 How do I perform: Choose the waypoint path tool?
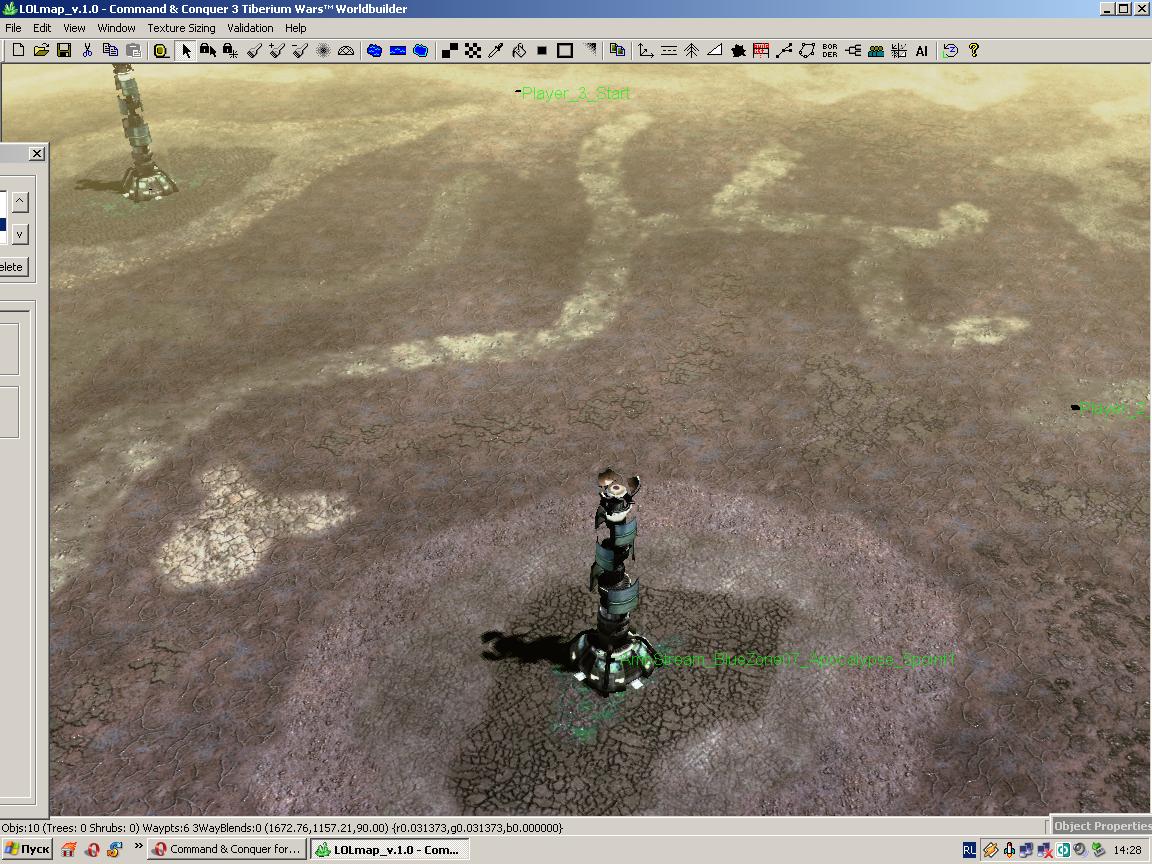point(784,51)
